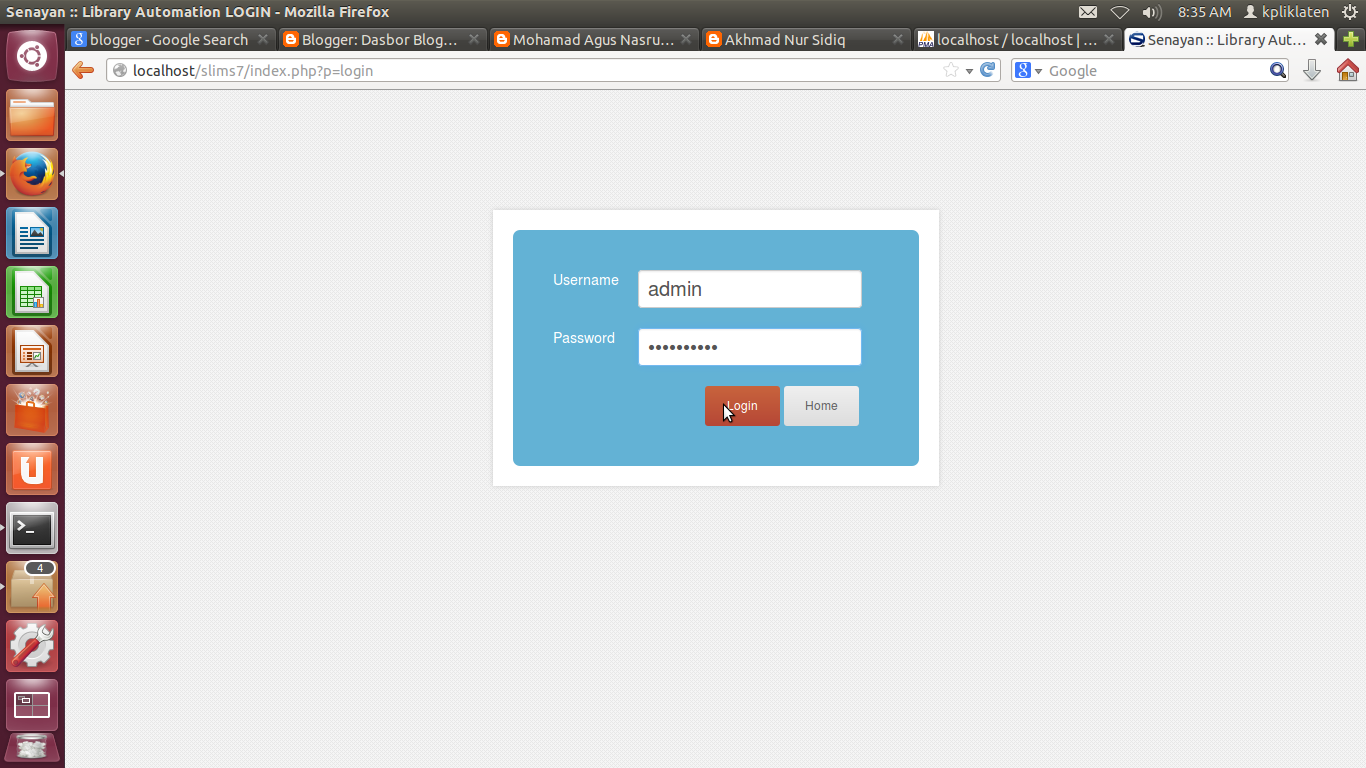
Task: Open the Terminal from launcher
Action: 32,528
